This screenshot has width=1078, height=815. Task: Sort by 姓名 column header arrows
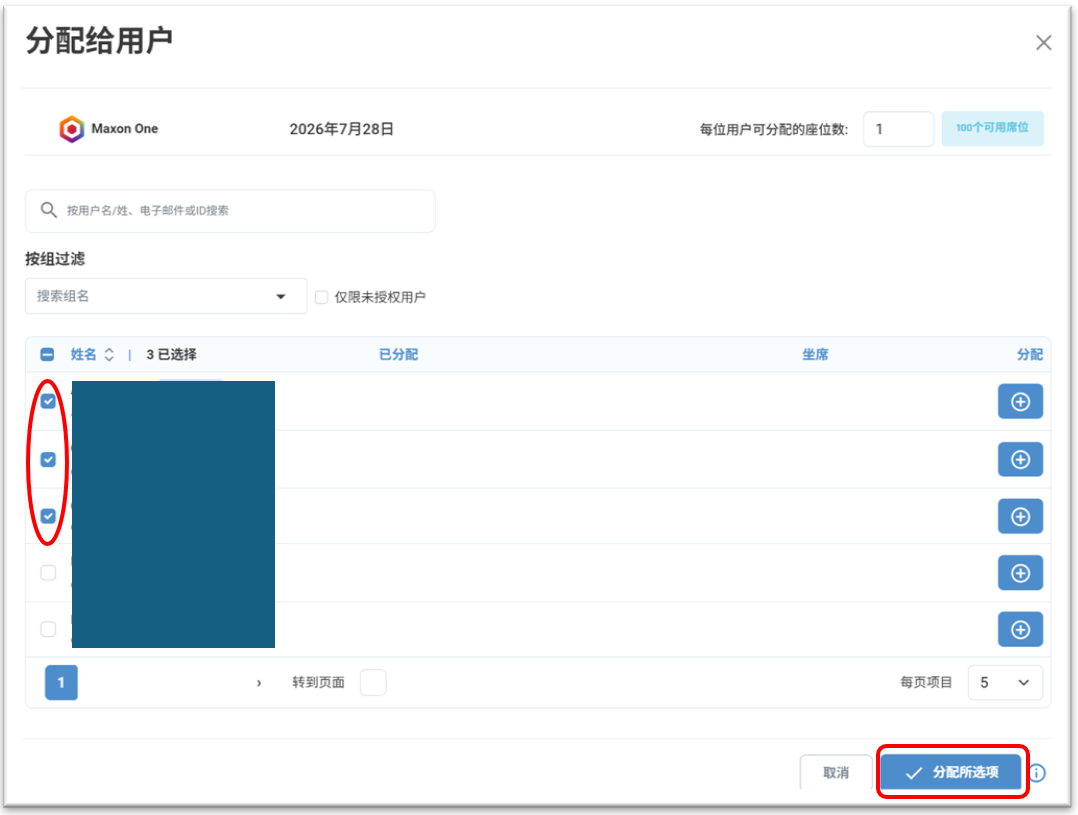coord(109,354)
